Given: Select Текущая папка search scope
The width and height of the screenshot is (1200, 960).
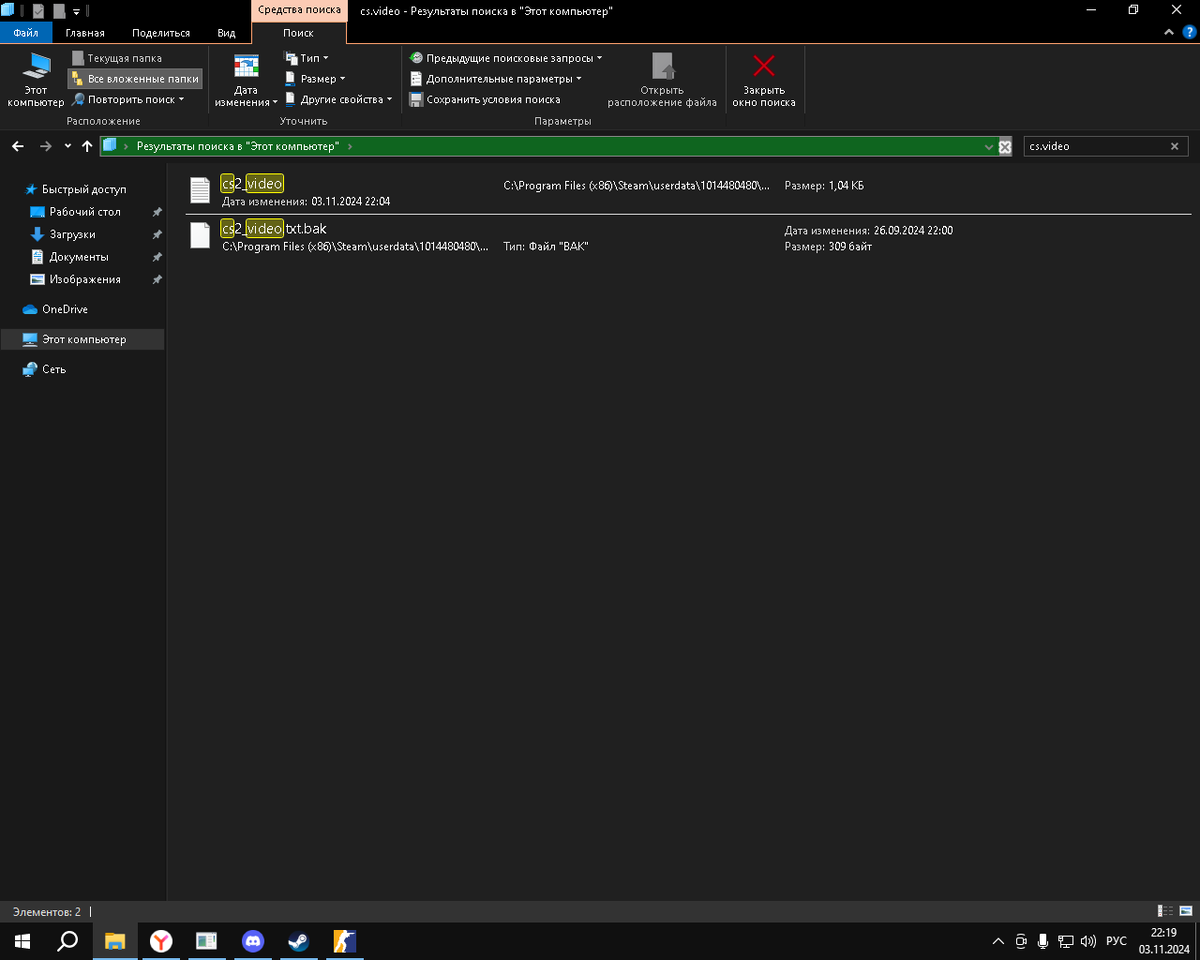Looking at the screenshot, I should click(116, 58).
